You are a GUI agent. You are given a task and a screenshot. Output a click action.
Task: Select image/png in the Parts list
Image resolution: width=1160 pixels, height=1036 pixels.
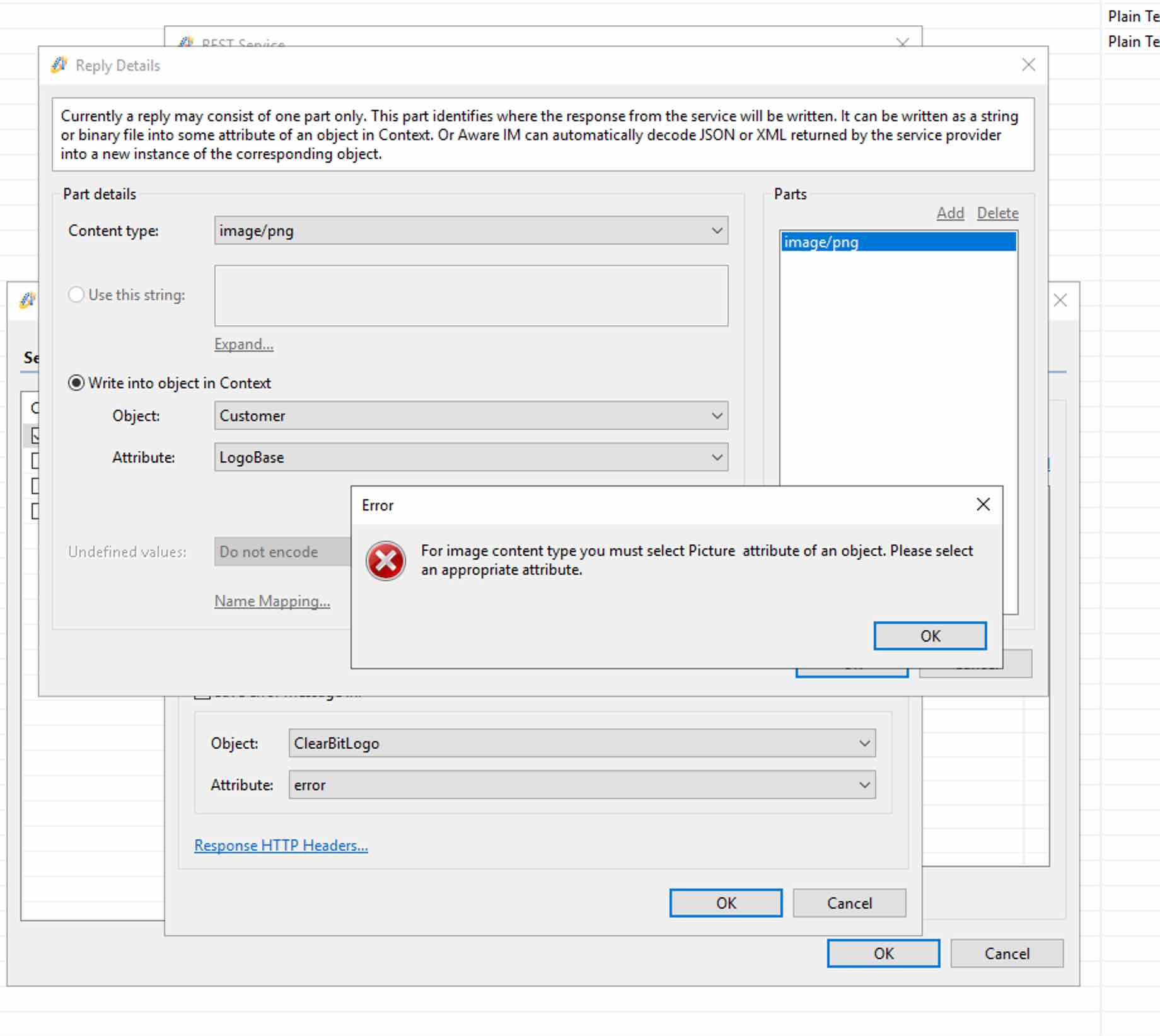point(898,242)
